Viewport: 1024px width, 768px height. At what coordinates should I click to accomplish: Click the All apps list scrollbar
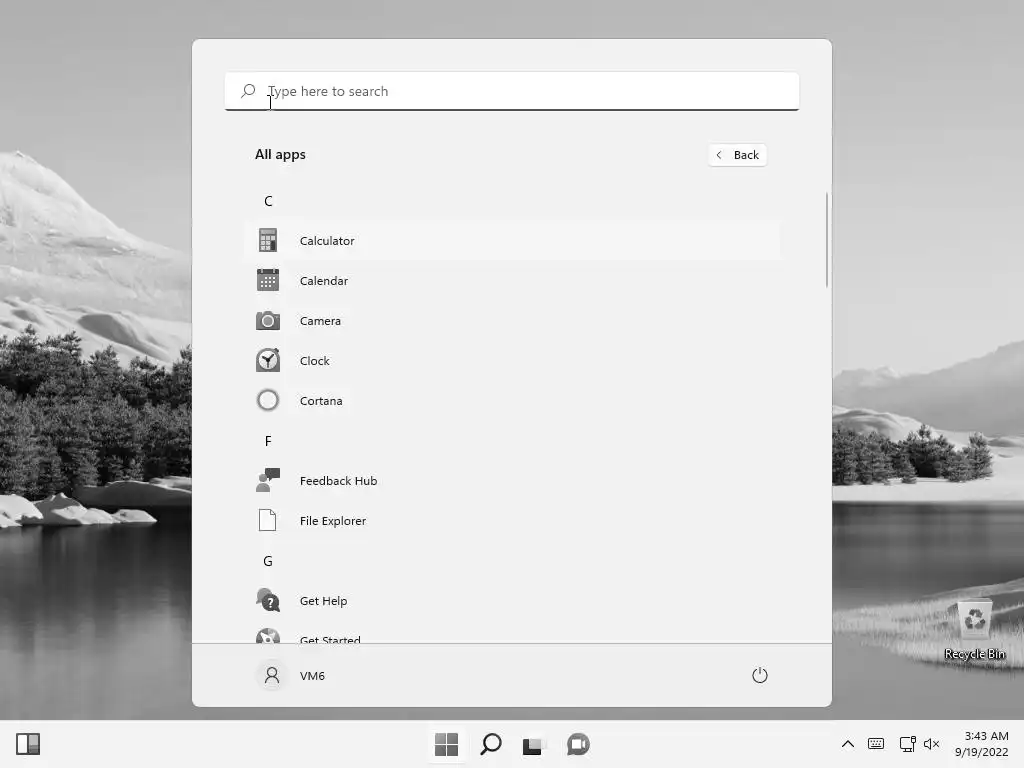click(827, 240)
